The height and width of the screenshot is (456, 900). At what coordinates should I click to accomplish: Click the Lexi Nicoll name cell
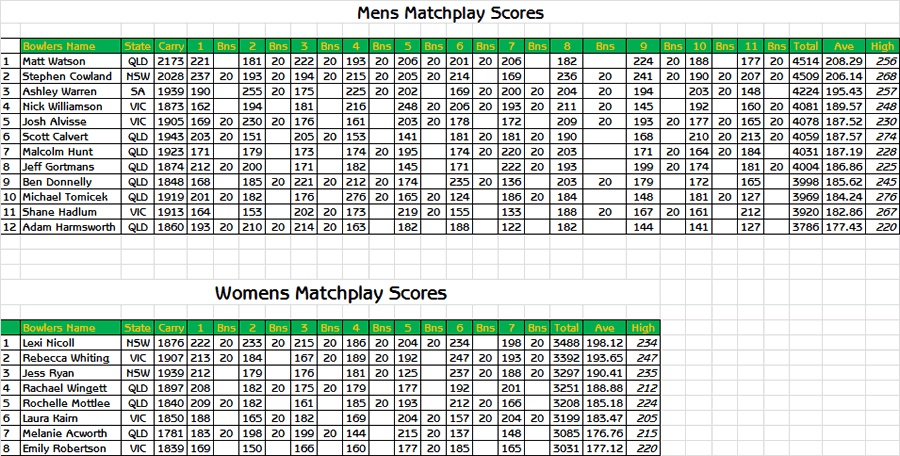[71, 343]
